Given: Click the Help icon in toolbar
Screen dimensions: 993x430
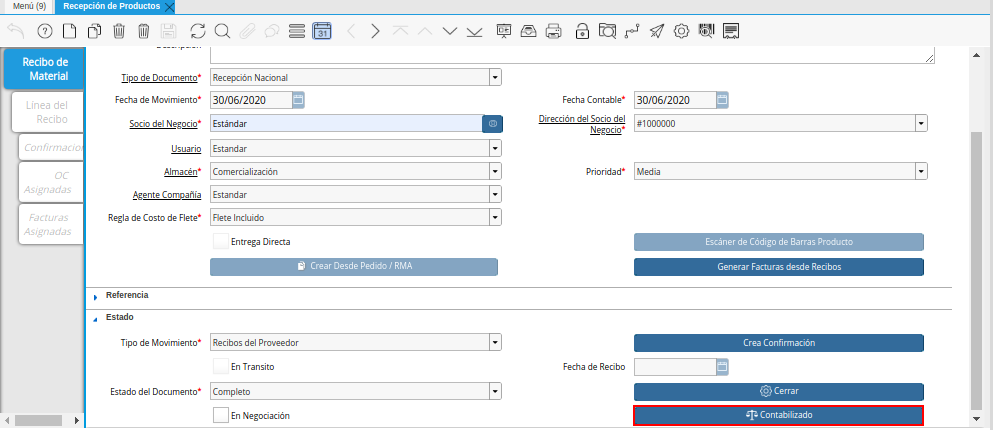Looking at the screenshot, I should (x=44, y=31).
